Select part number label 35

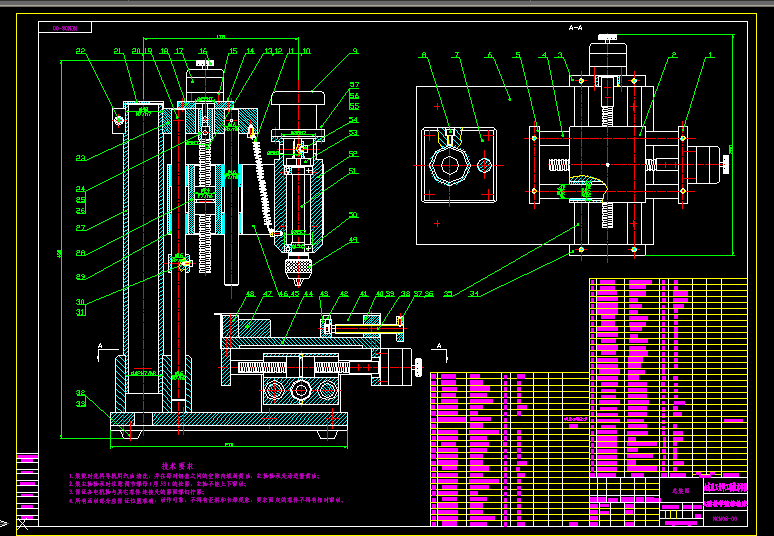pyautogui.click(x=448, y=294)
